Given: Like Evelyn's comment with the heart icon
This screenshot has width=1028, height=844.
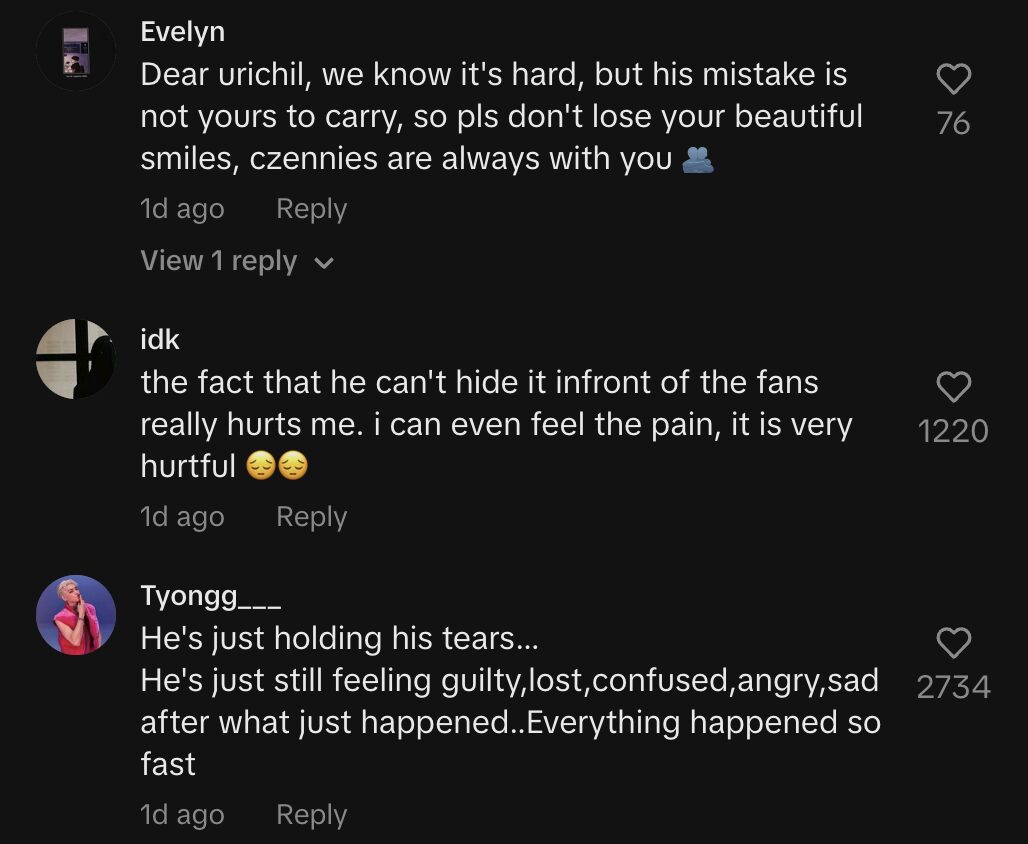Looking at the screenshot, I should (953, 79).
